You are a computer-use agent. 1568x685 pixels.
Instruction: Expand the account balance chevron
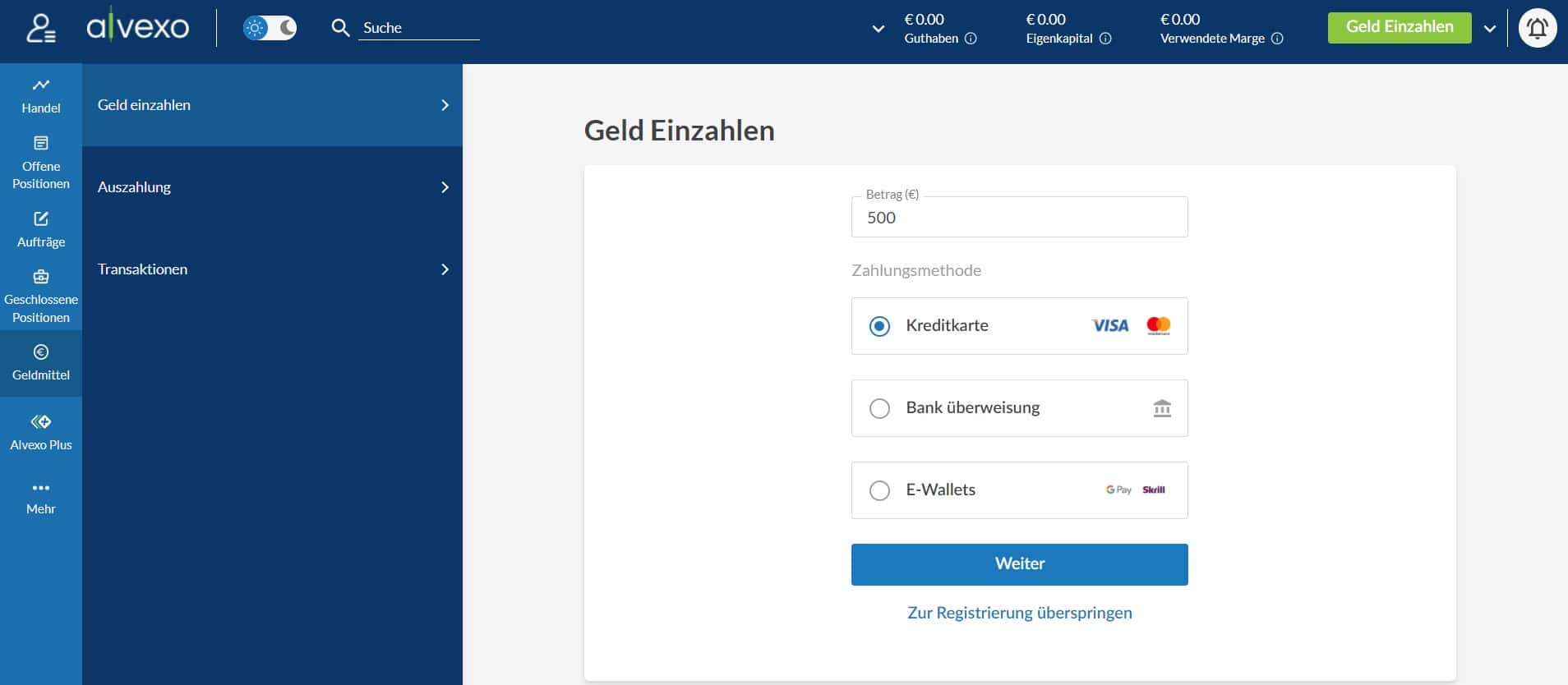(879, 29)
